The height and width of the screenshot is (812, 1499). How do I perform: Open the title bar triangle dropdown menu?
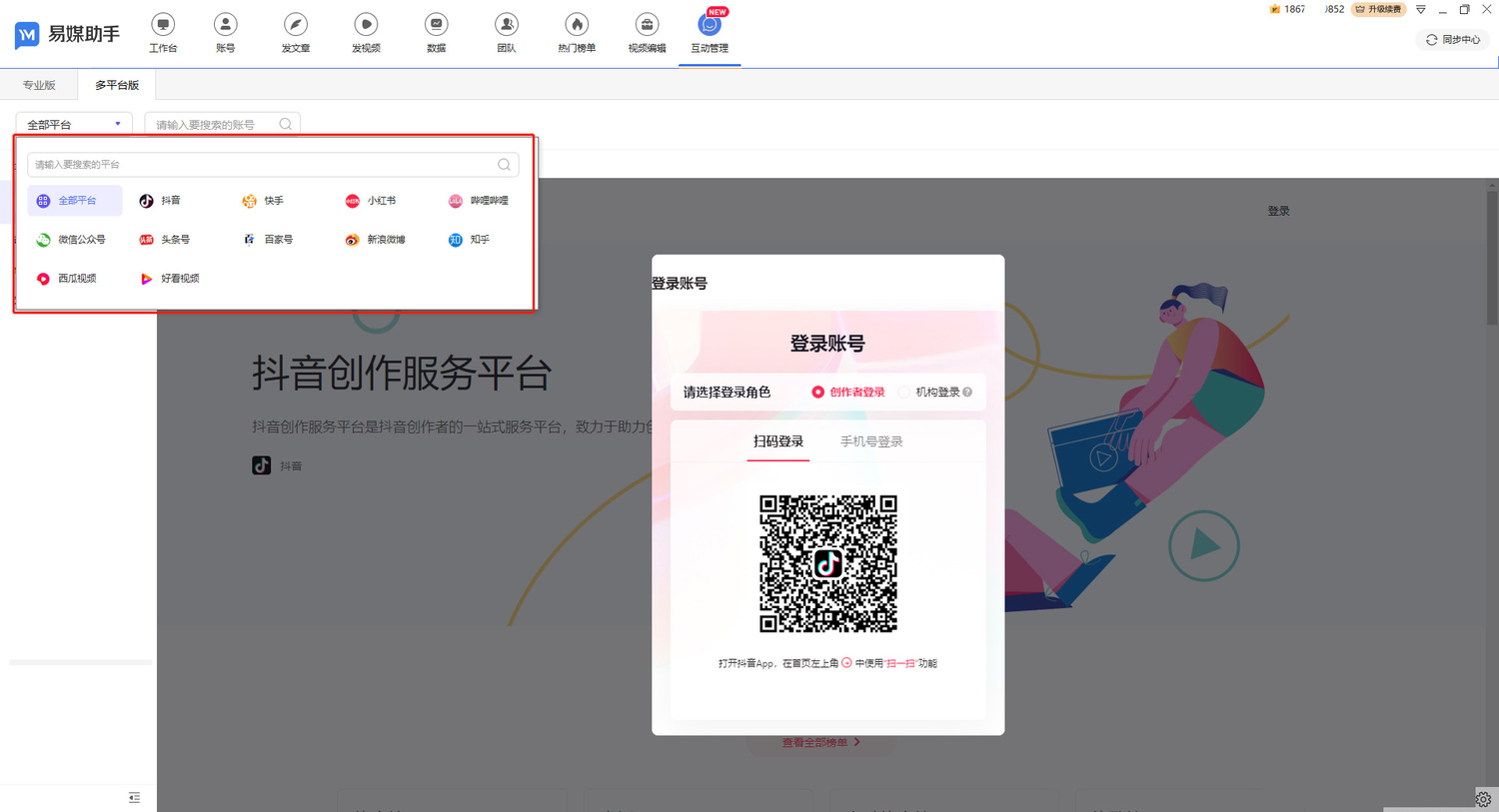point(1420,9)
